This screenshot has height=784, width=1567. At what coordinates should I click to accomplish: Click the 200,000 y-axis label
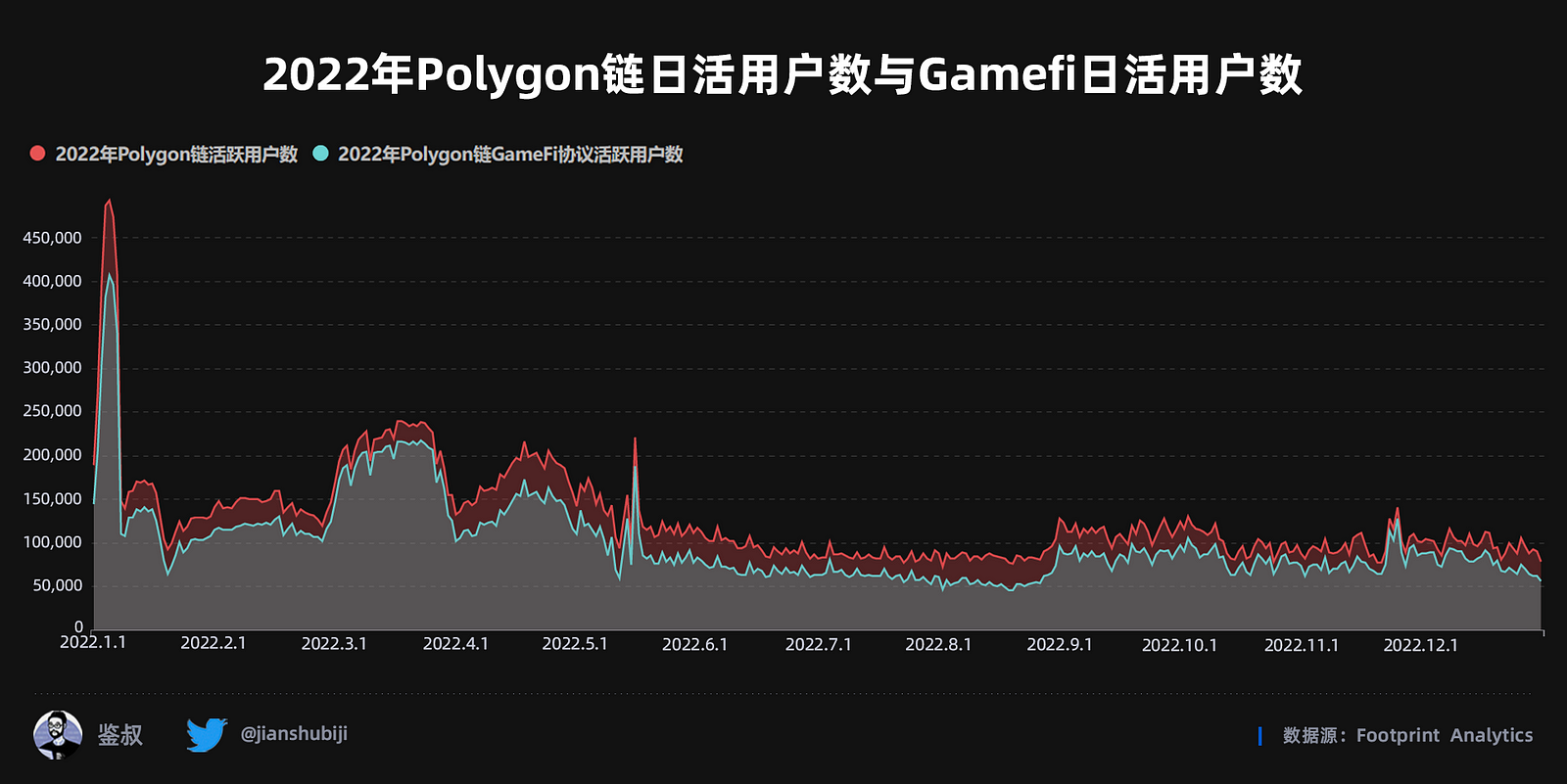pyautogui.click(x=52, y=455)
